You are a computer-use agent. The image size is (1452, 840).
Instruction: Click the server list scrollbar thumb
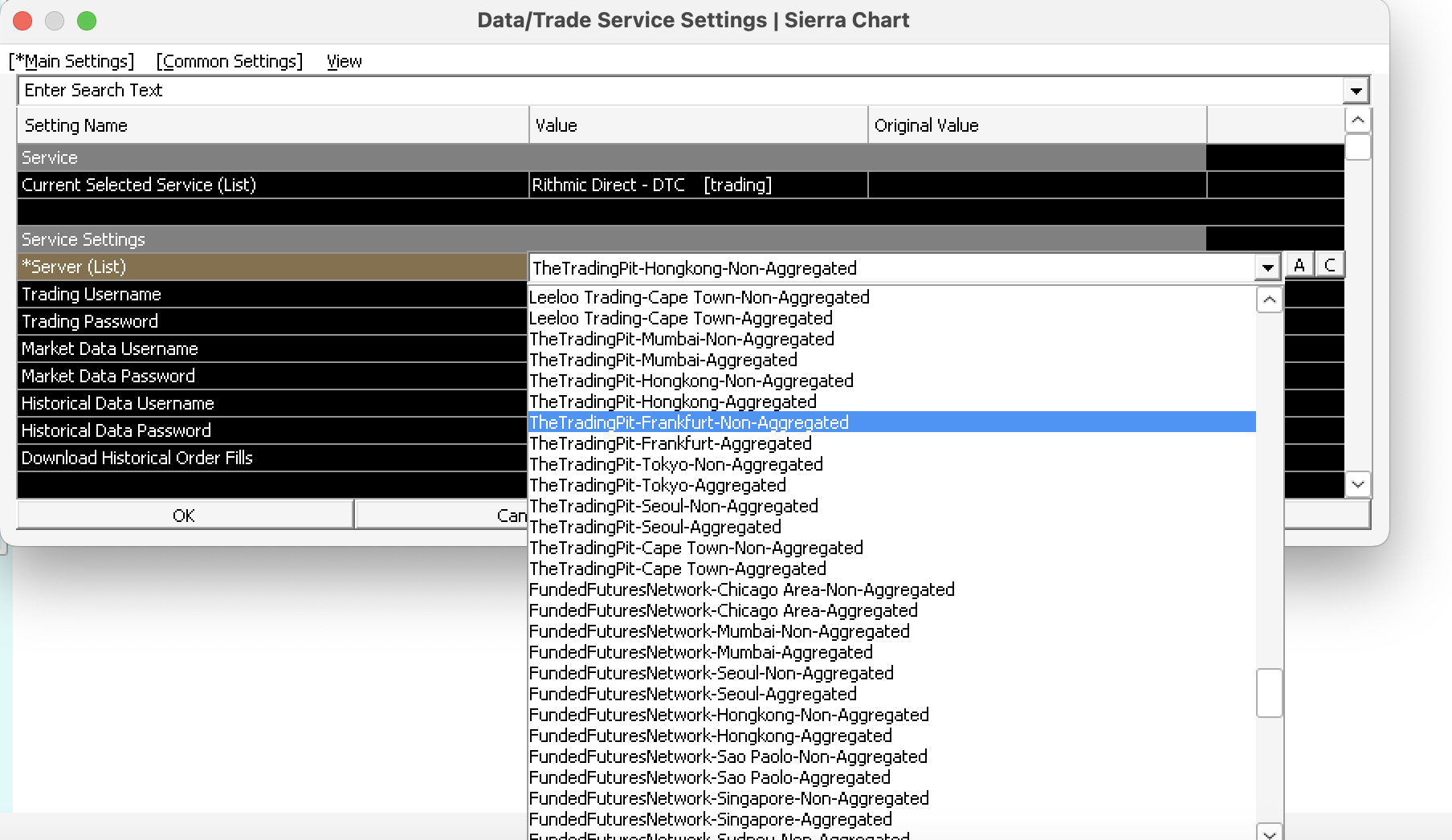click(1269, 693)
